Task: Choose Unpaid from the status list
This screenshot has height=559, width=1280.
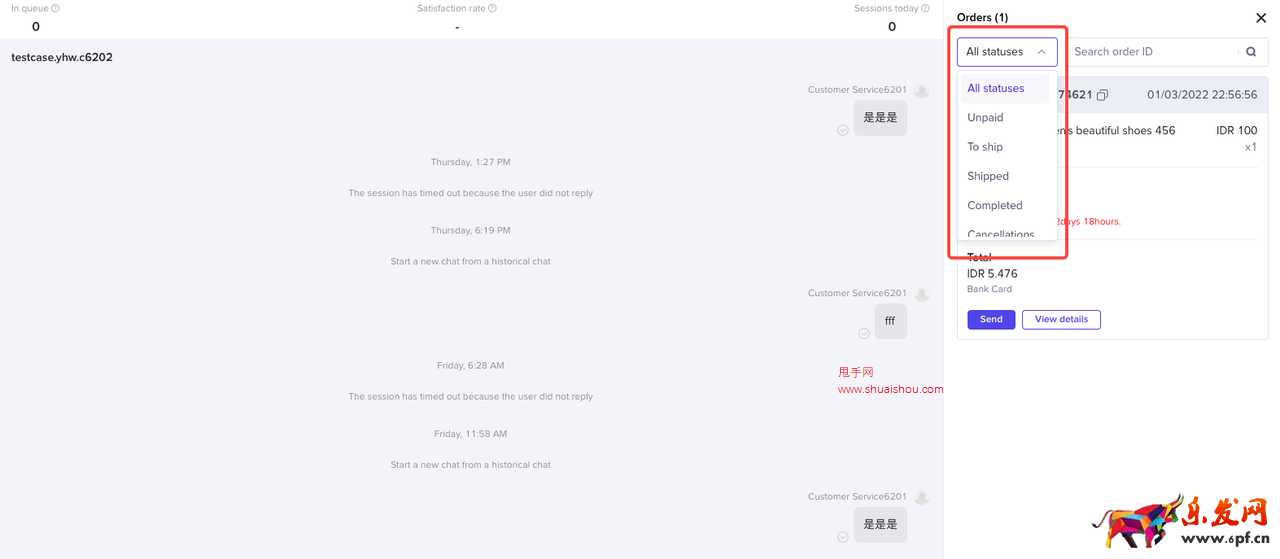Action: point(985,118)
